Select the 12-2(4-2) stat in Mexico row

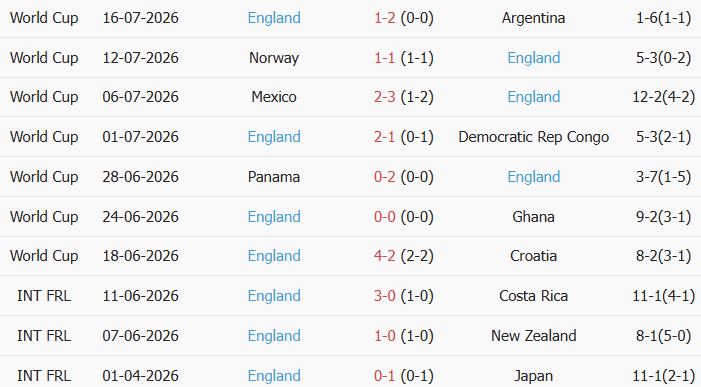[x=663, y=97]
